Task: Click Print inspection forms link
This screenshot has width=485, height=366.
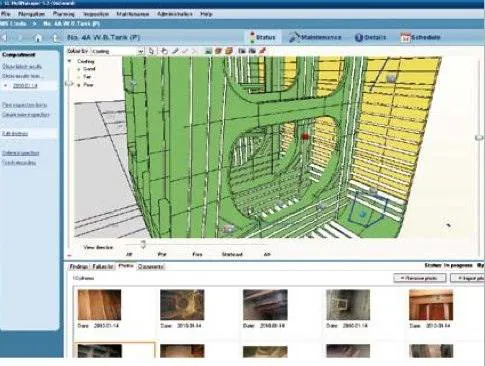Action: click(25, 105)
